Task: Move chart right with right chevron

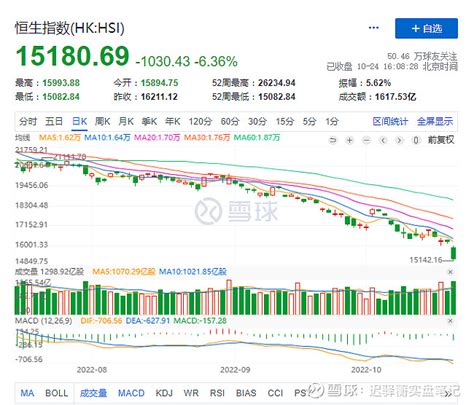Action: (x=399, y=140)
